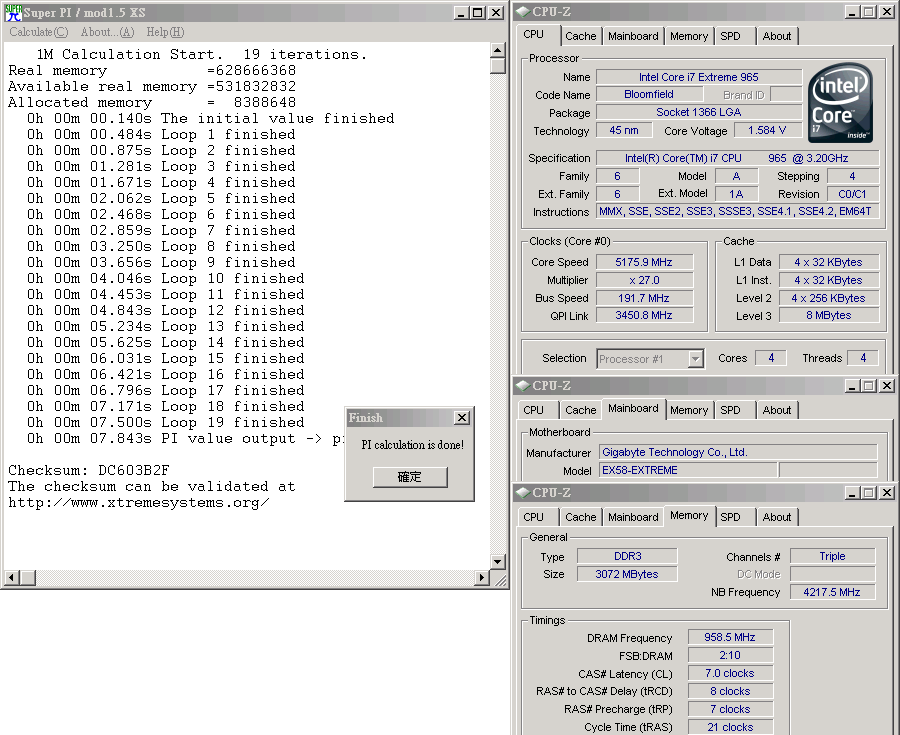Click the Core Voltage value 1.584 V
Image resolution: width=900 pixels, height=735 pixels.
(767, 130)
